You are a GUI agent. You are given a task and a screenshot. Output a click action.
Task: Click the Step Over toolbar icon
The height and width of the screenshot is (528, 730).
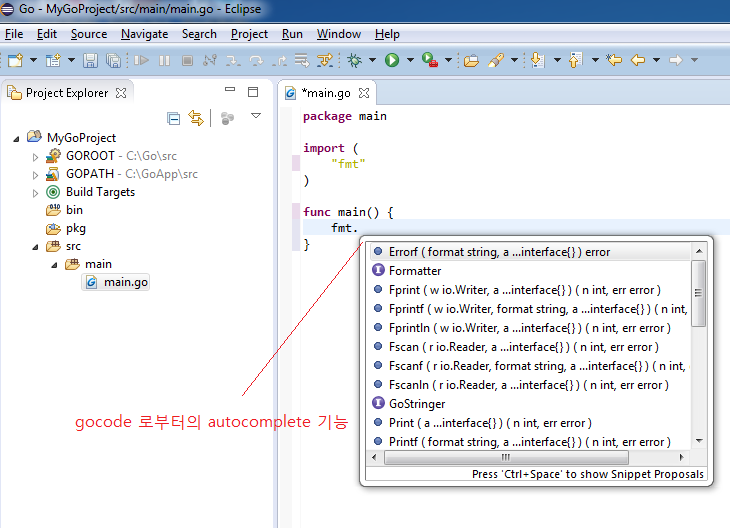point(256,60)
